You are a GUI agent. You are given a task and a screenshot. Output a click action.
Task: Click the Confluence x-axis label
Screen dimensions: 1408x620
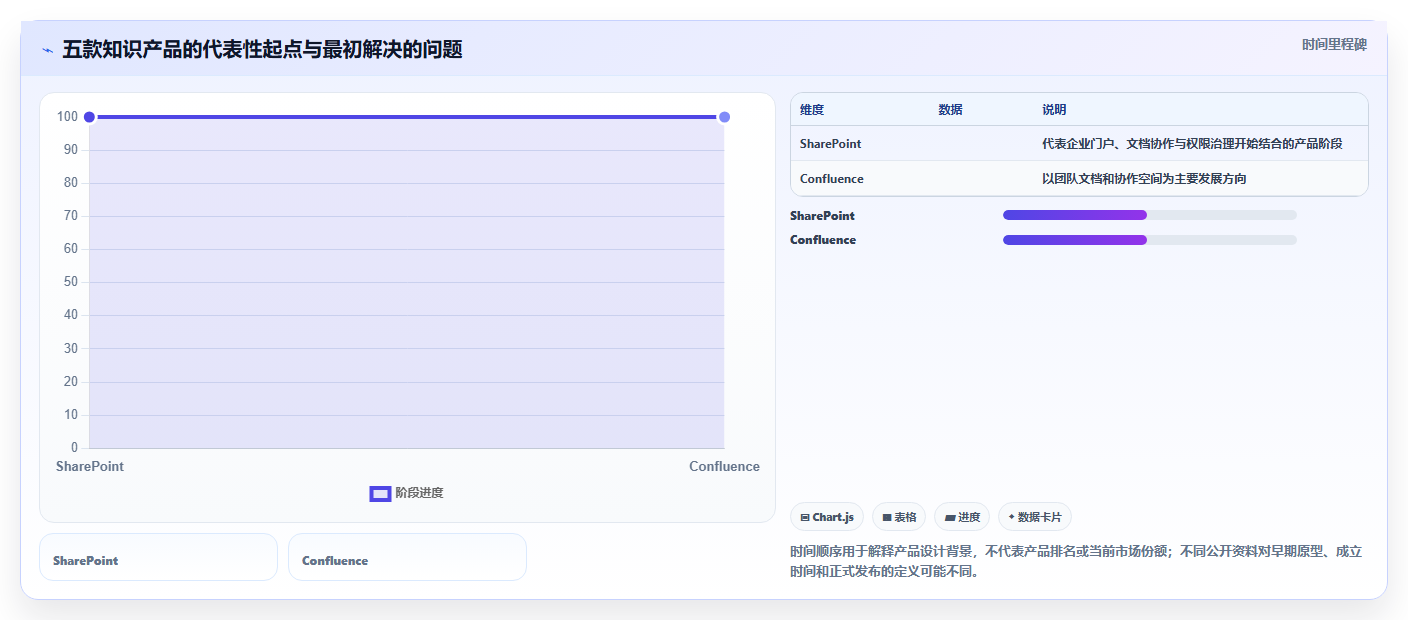click(x=724, y=467)
